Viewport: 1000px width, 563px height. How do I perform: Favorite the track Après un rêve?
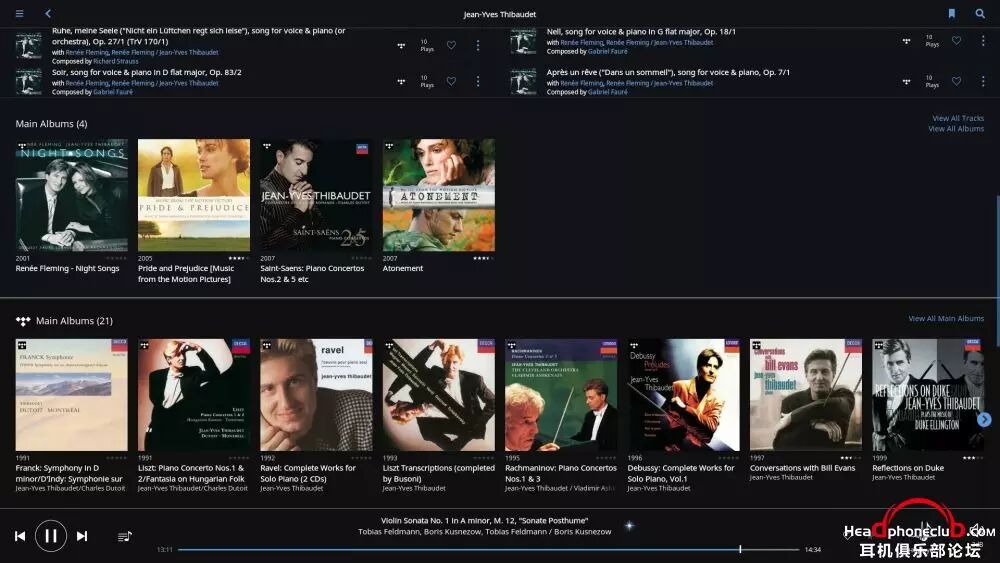(956, 81)
